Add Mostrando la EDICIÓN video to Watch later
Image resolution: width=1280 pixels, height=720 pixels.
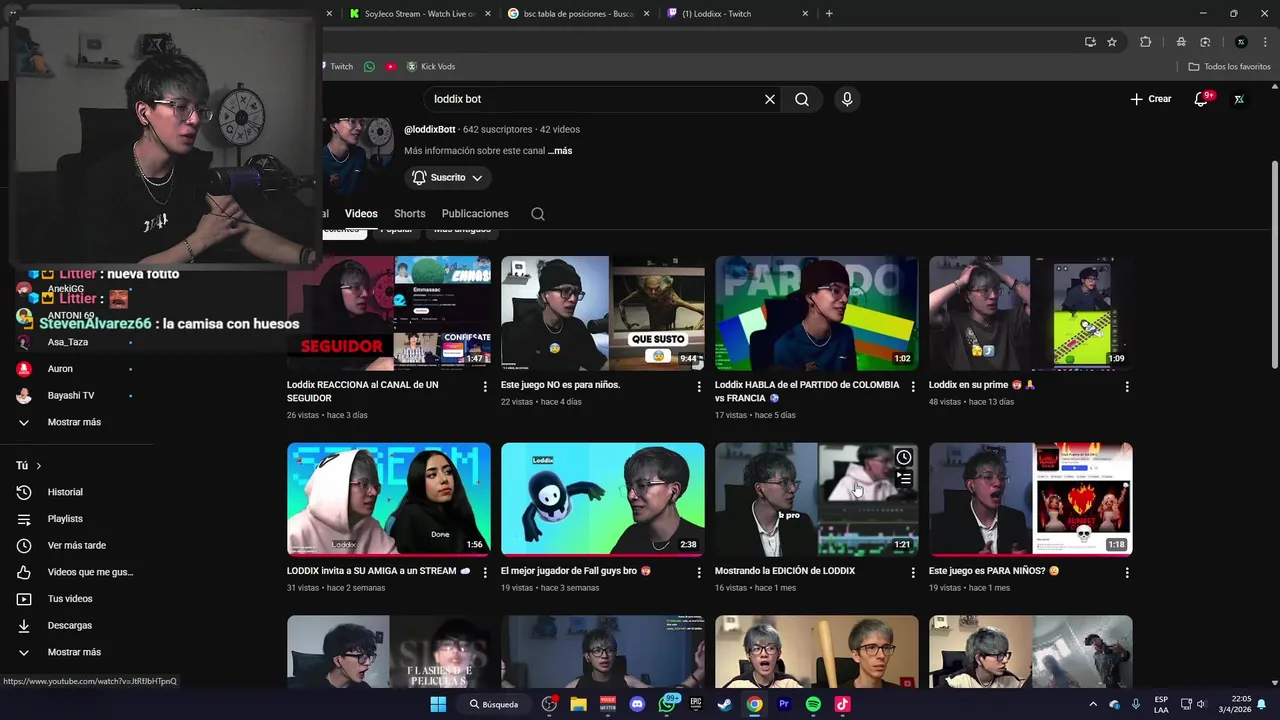(903, 457)
